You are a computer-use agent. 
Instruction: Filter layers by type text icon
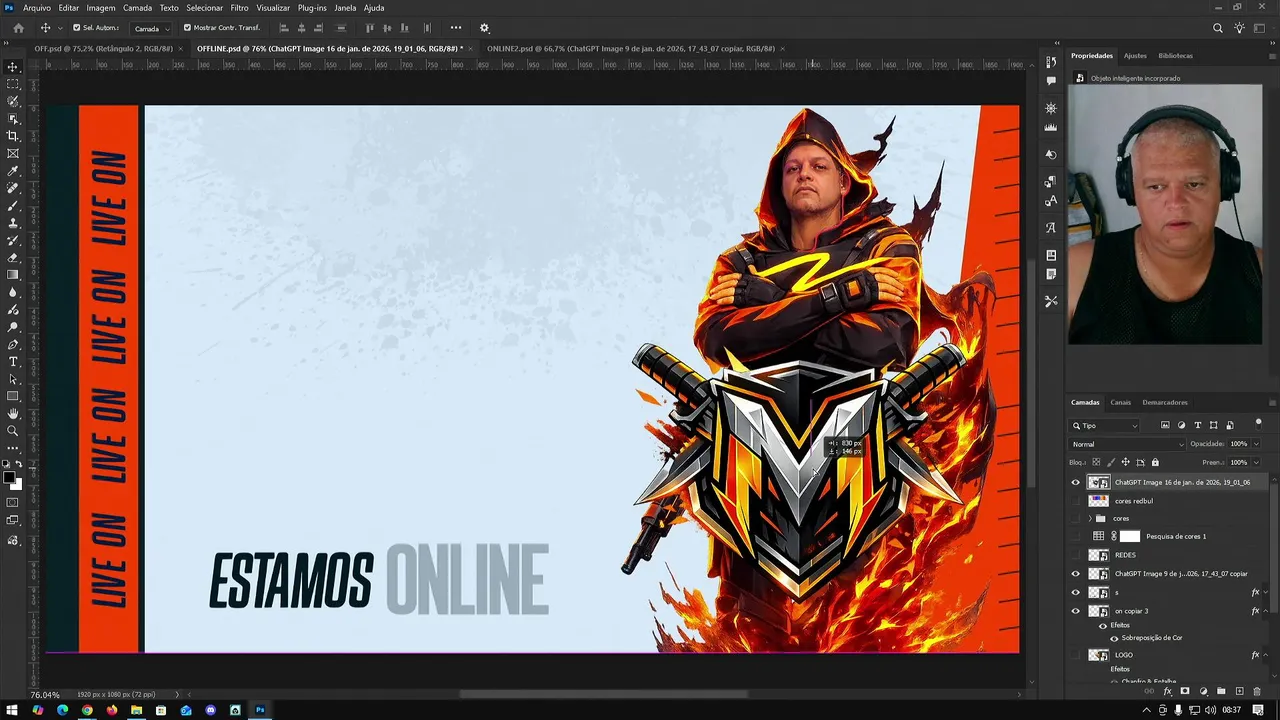point(1198,425)
